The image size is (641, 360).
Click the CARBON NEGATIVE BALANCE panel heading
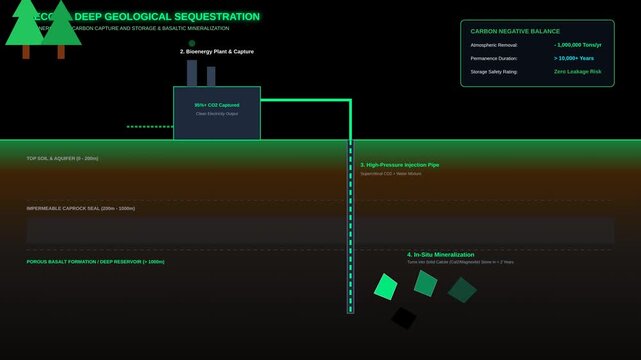[x=515, y=31]
